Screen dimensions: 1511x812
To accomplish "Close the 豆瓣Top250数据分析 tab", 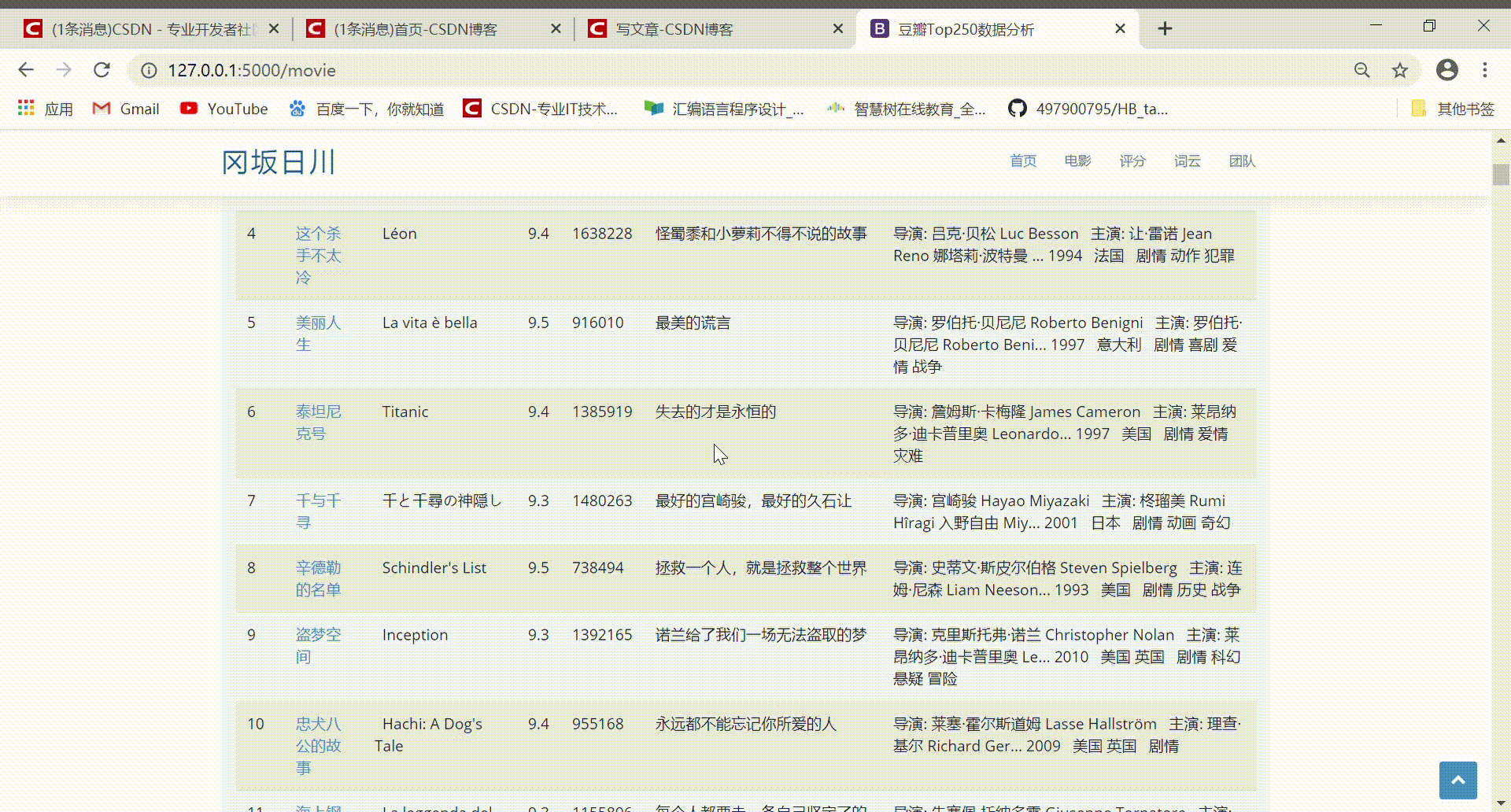I will point(1120,29).
